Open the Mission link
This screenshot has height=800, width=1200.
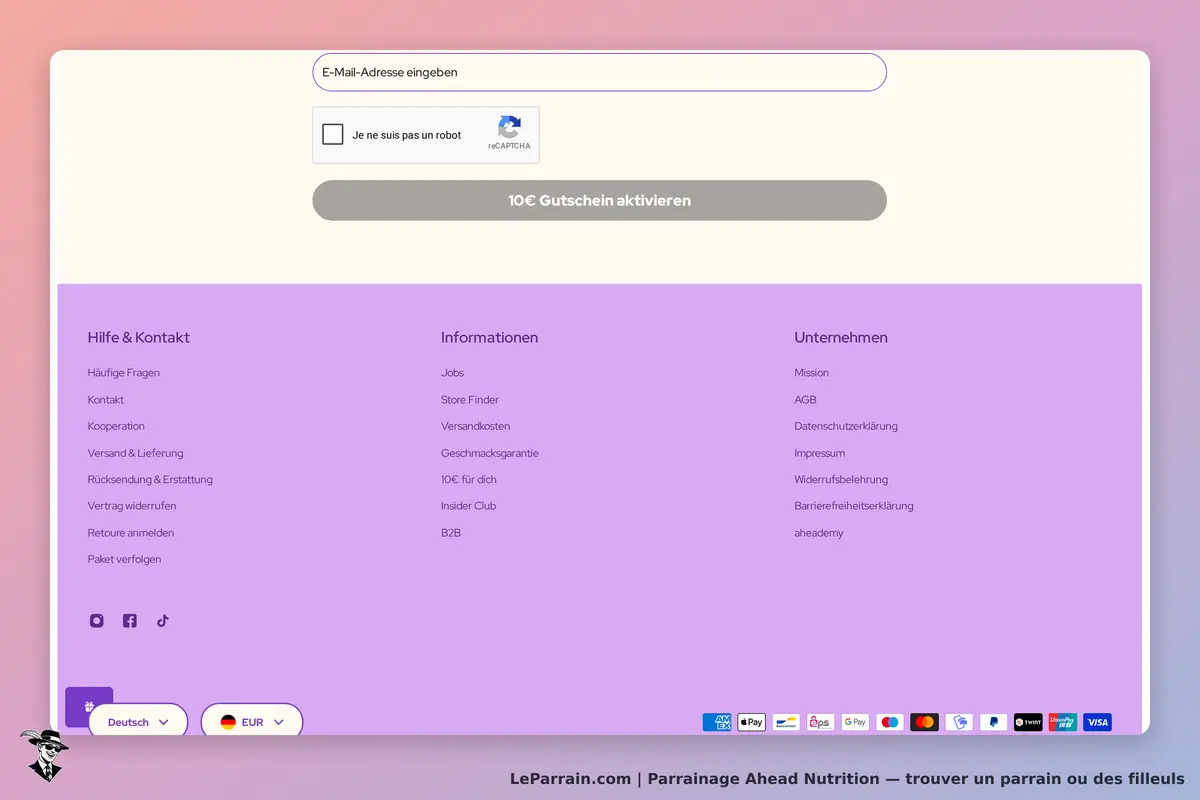coord(812,373)
